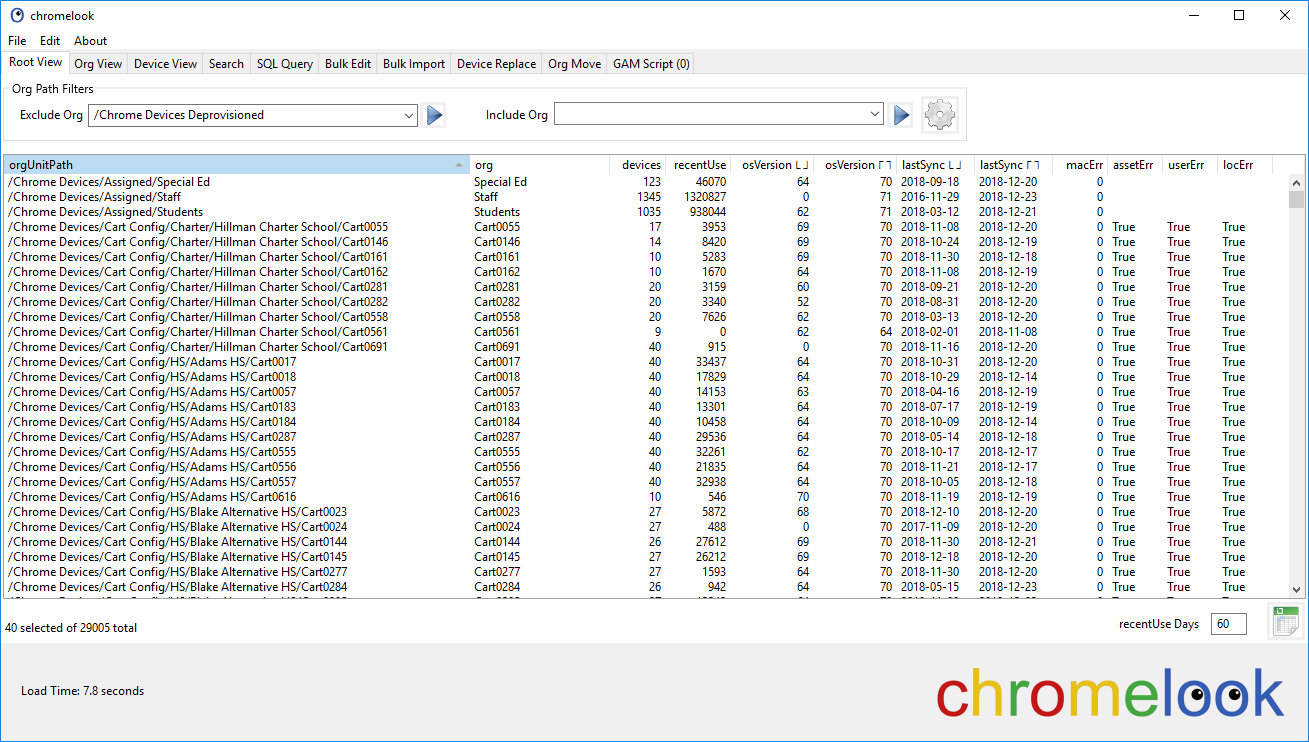Sort by the recentUse column header

pos(698,165)
